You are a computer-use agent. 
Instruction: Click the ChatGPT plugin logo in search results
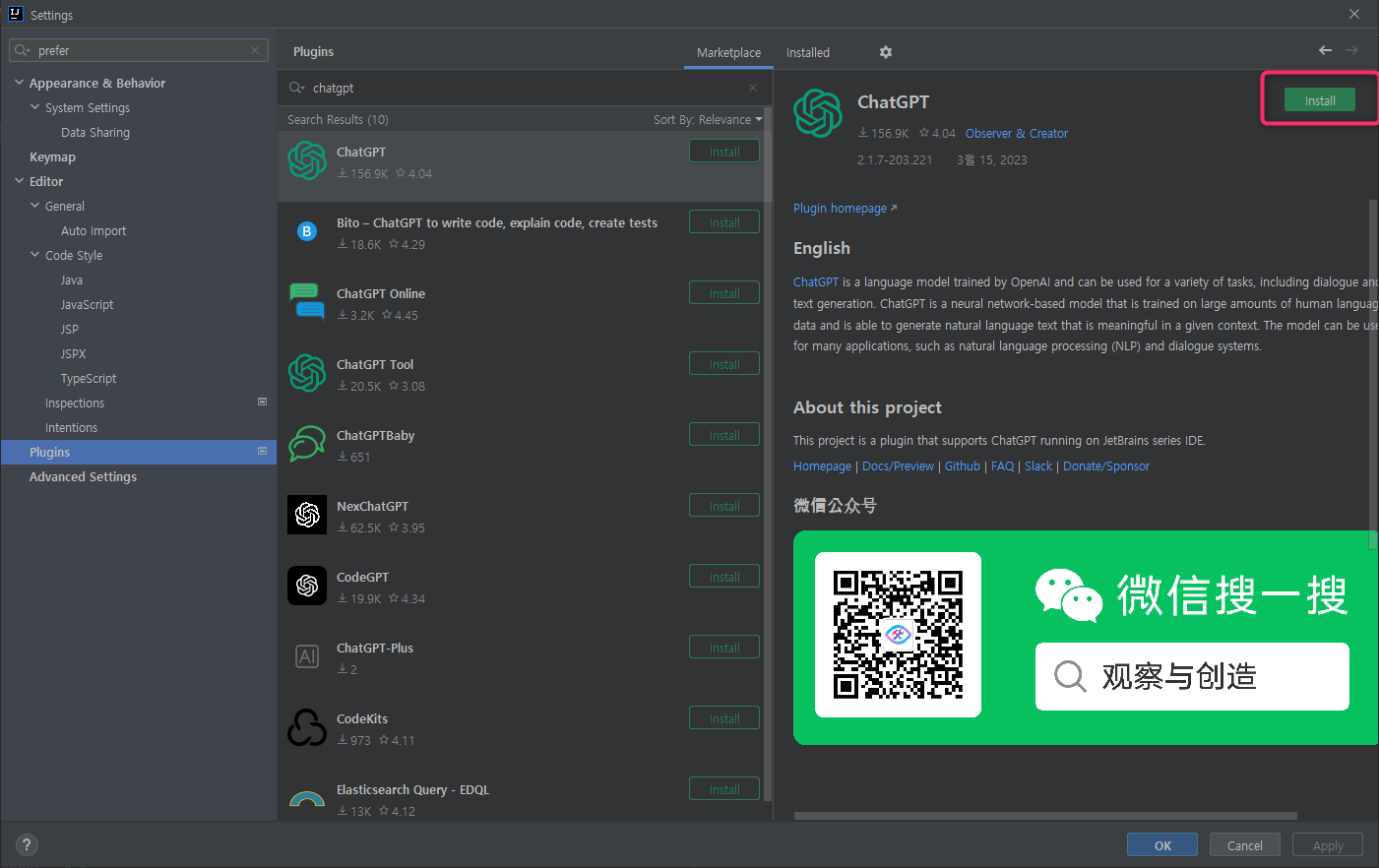(x=307, y=160)
